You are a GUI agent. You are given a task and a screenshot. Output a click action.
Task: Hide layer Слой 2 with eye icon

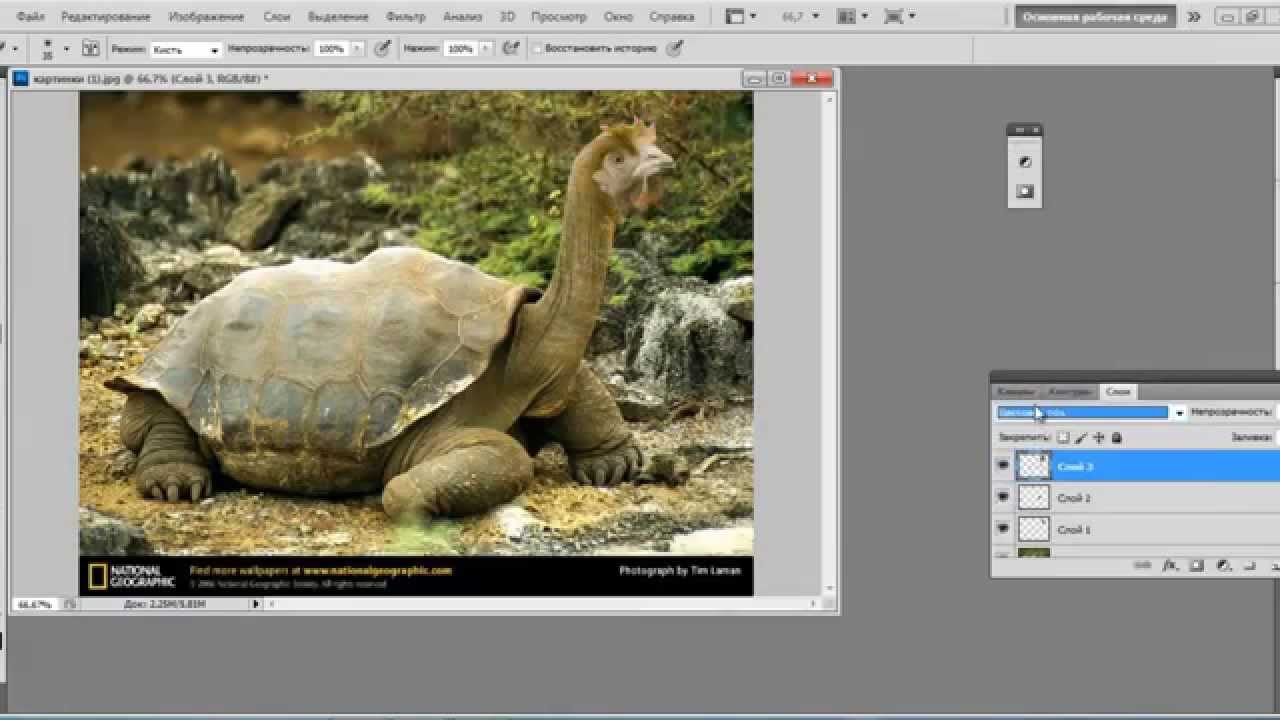pos(1003,497)
